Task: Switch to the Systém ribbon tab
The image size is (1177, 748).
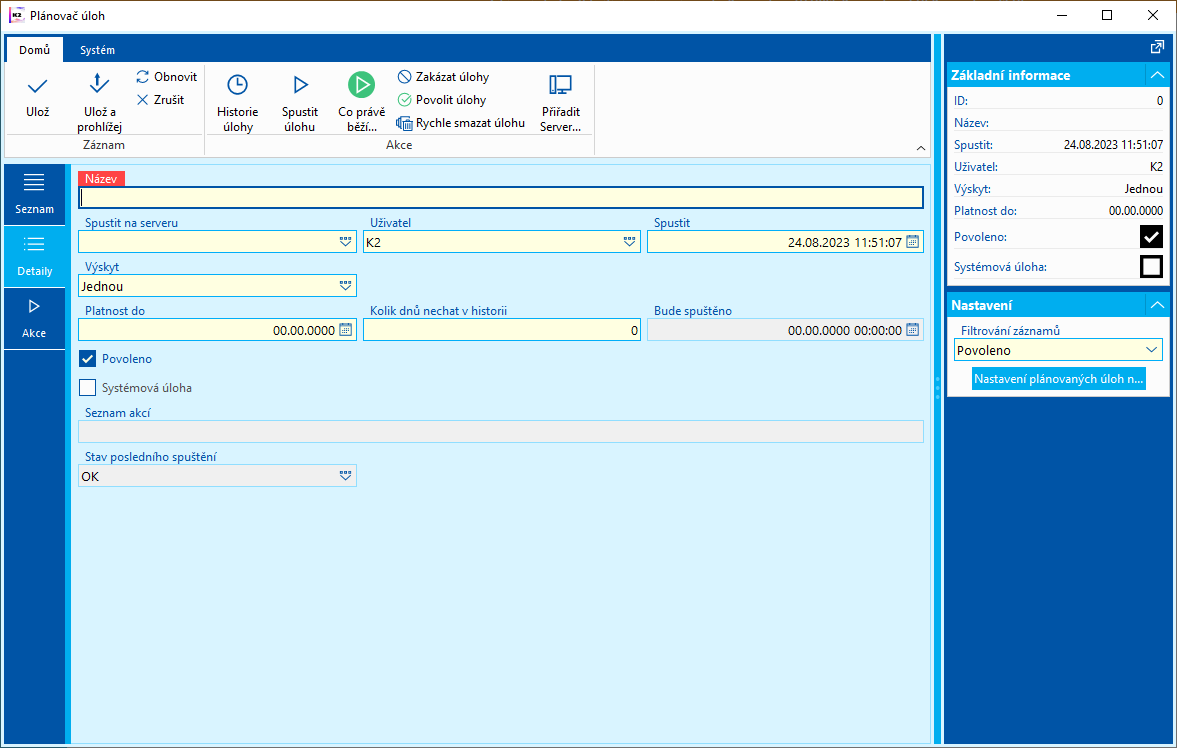Action: coord(97,50)
